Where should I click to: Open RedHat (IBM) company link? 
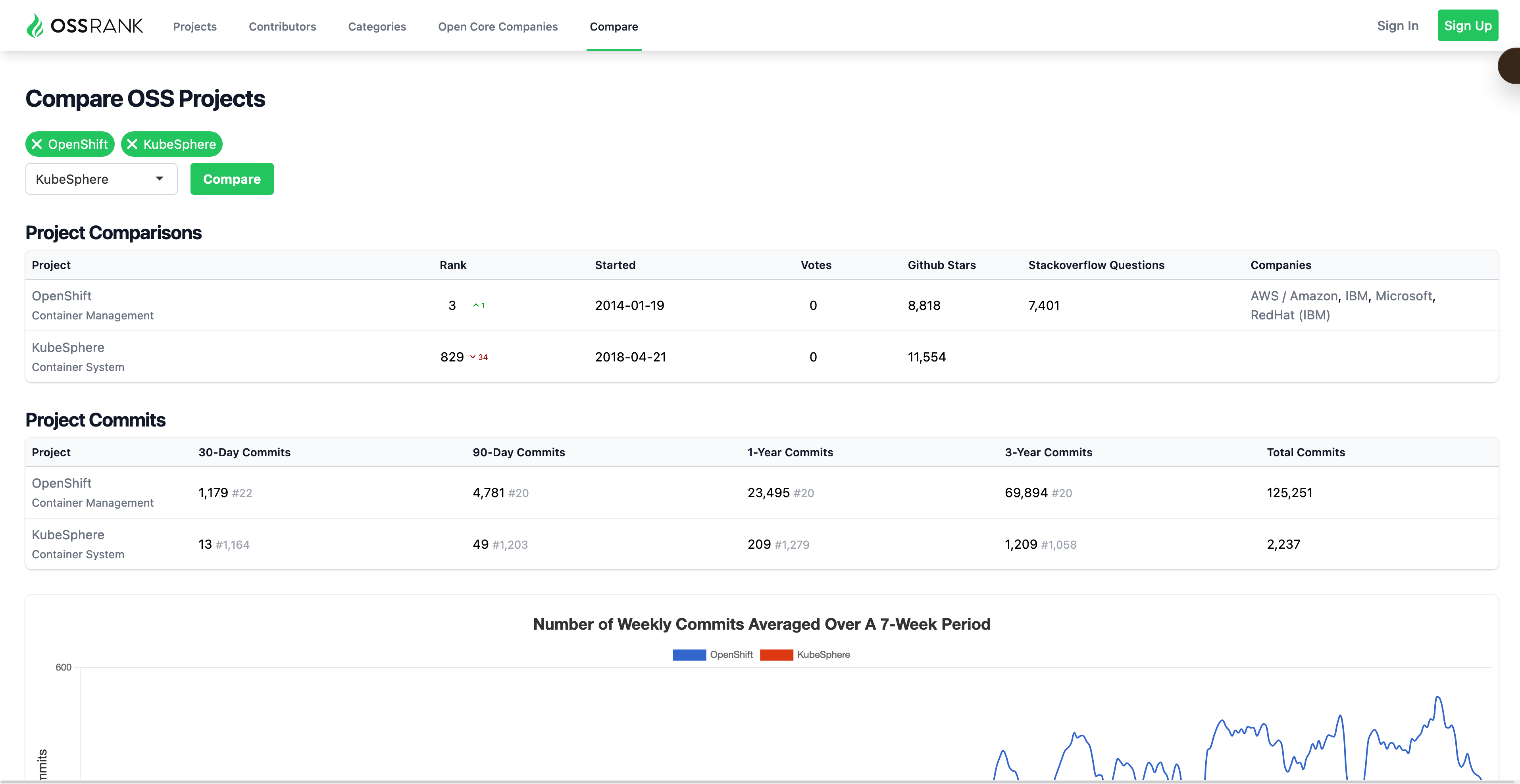[x=1290, y=315]
